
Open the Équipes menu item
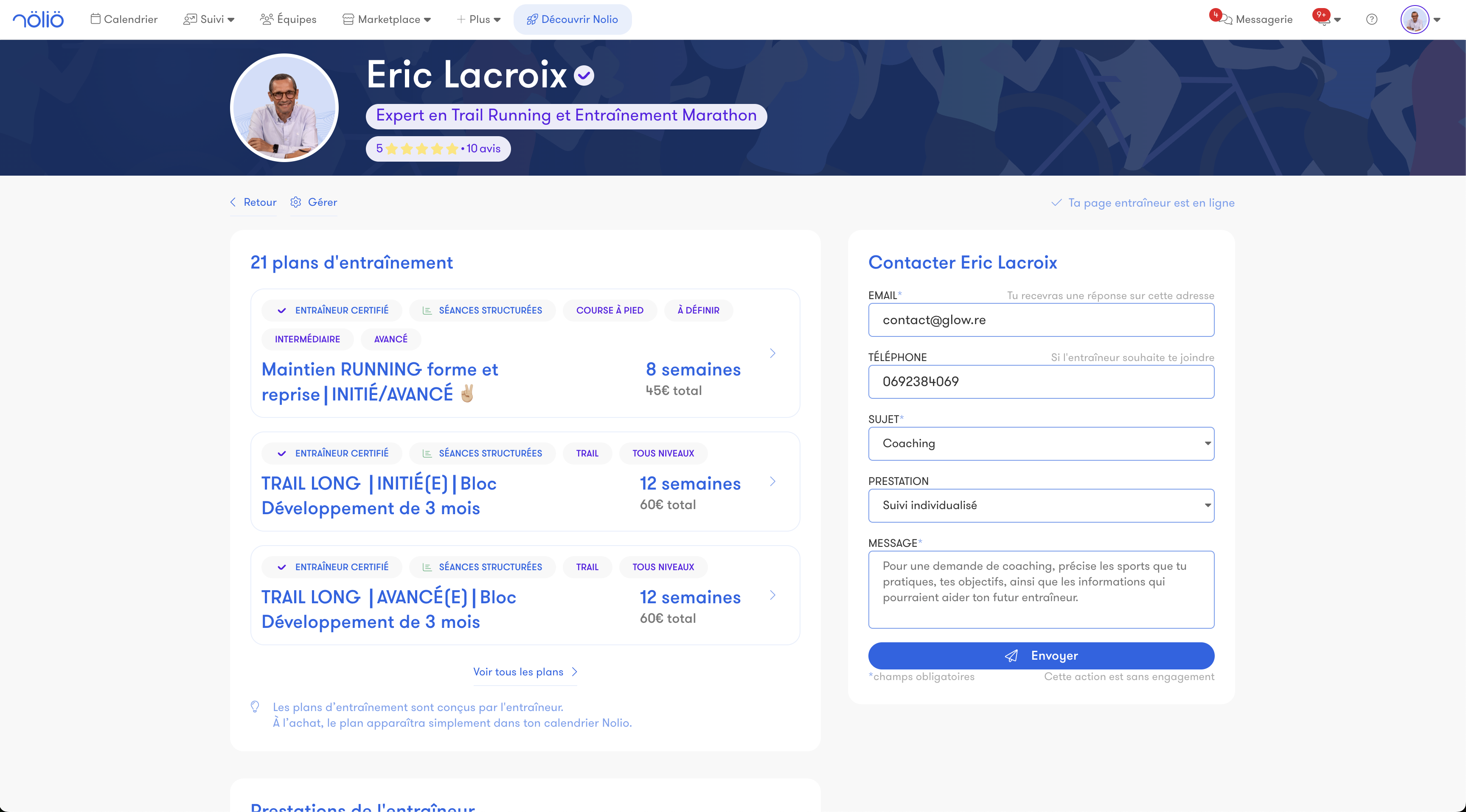[x=288, y=20]
